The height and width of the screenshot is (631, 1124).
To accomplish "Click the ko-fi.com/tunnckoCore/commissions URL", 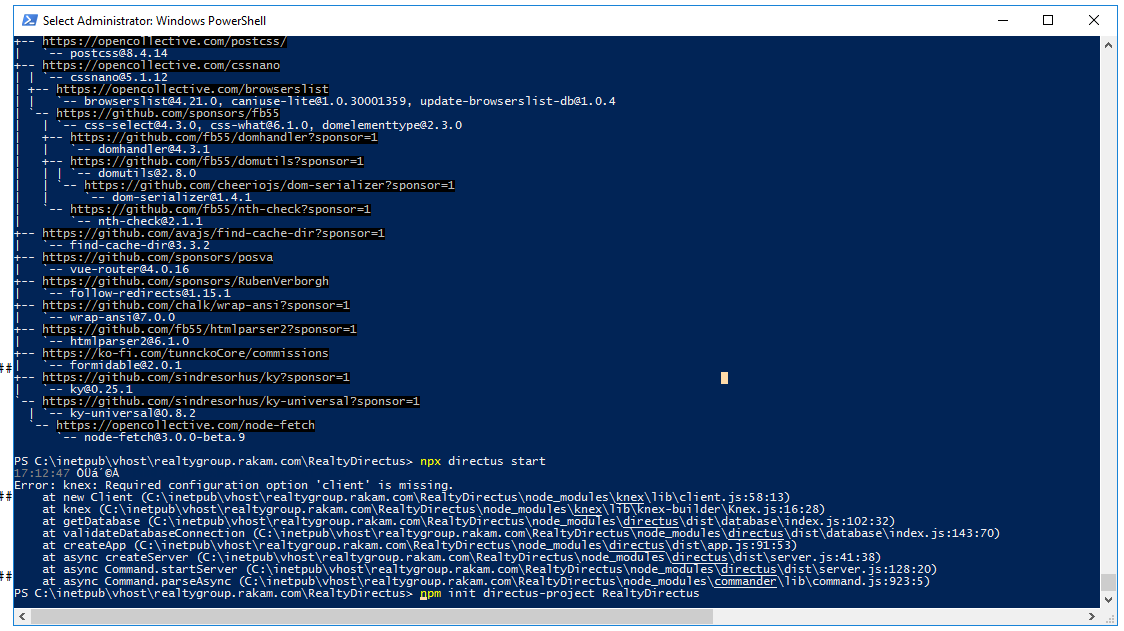I will (186, 353).
